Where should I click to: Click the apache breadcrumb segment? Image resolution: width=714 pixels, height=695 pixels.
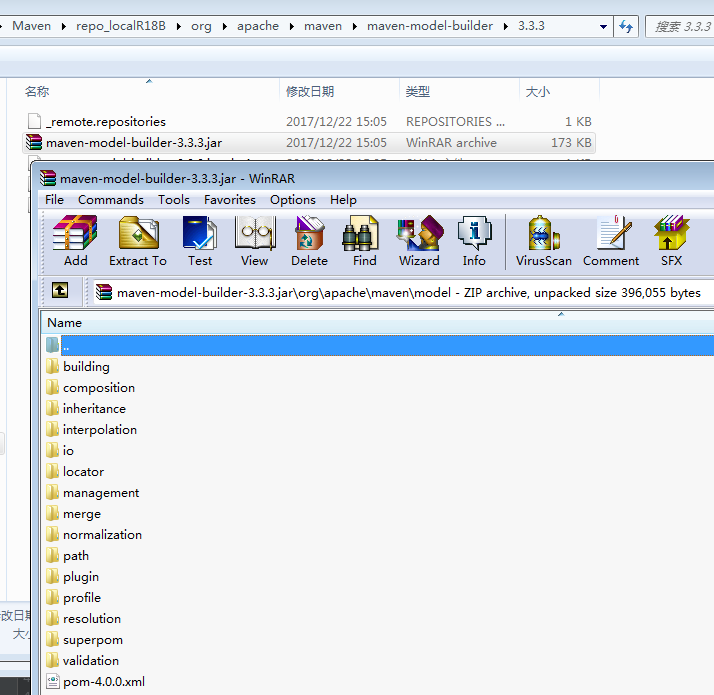[257, 26]
